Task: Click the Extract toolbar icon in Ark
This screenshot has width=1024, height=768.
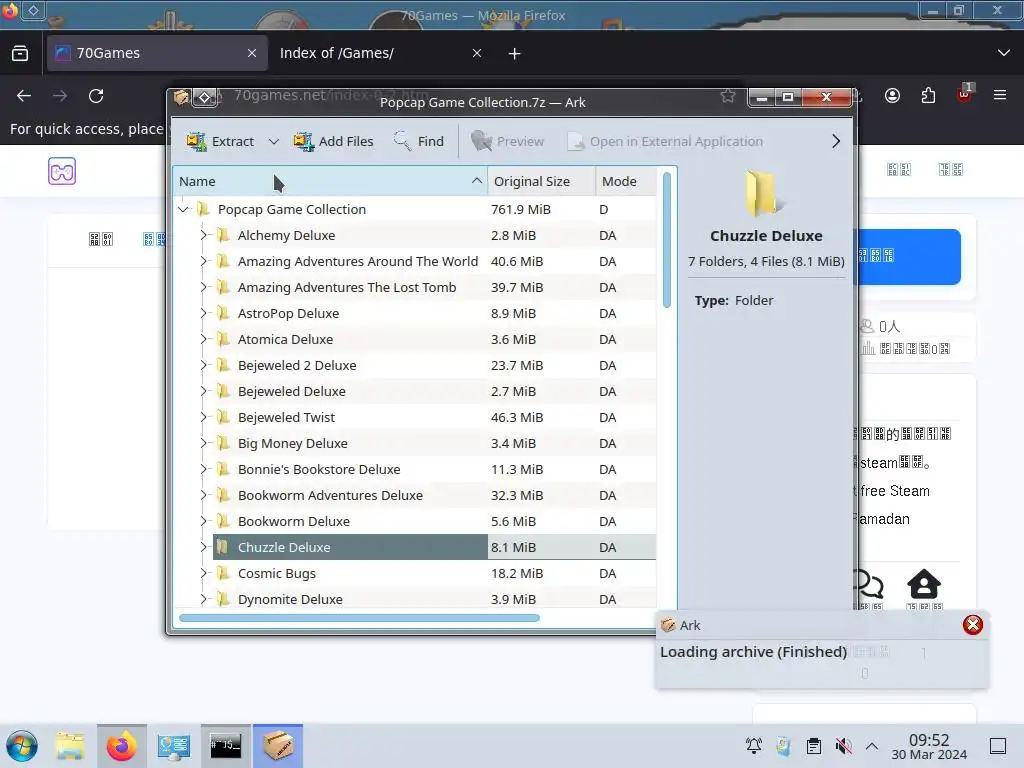Action: 196,141
